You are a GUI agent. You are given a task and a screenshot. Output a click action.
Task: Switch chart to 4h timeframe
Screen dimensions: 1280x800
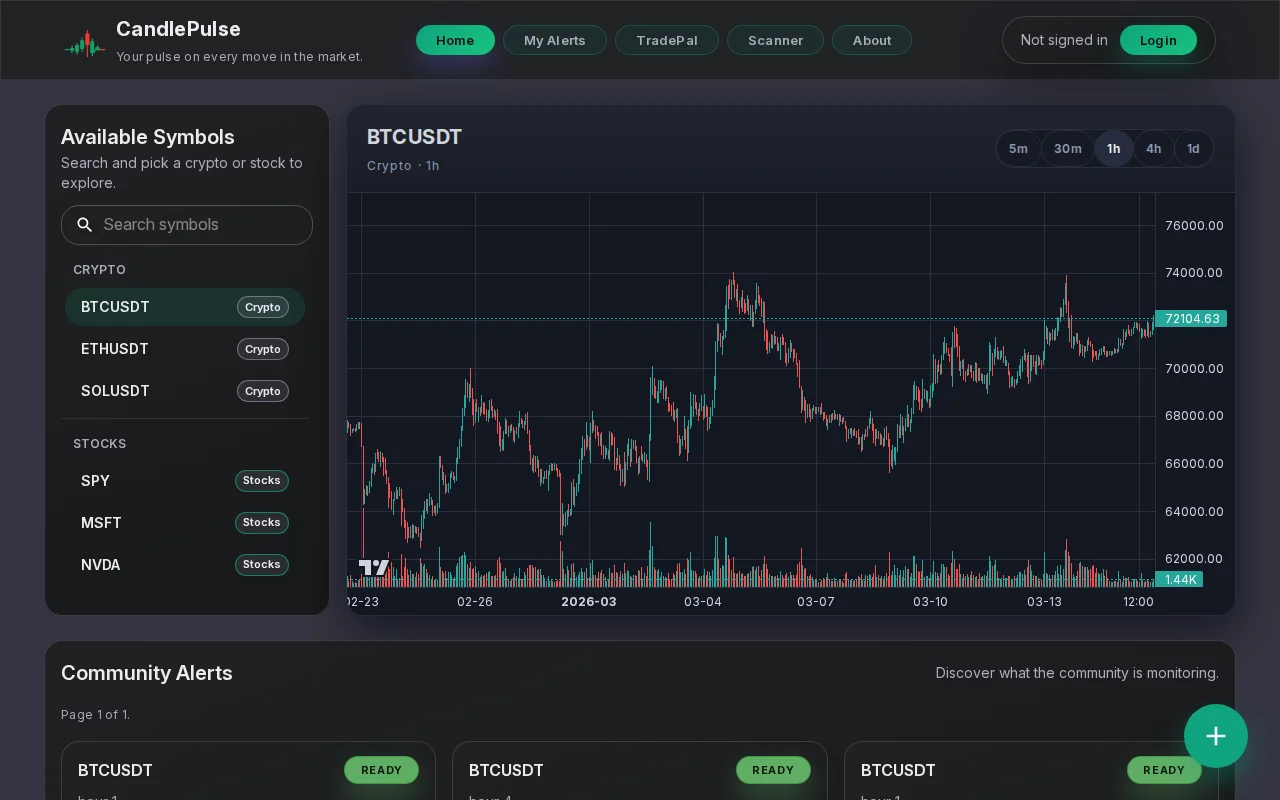(x=1154, y=148)
